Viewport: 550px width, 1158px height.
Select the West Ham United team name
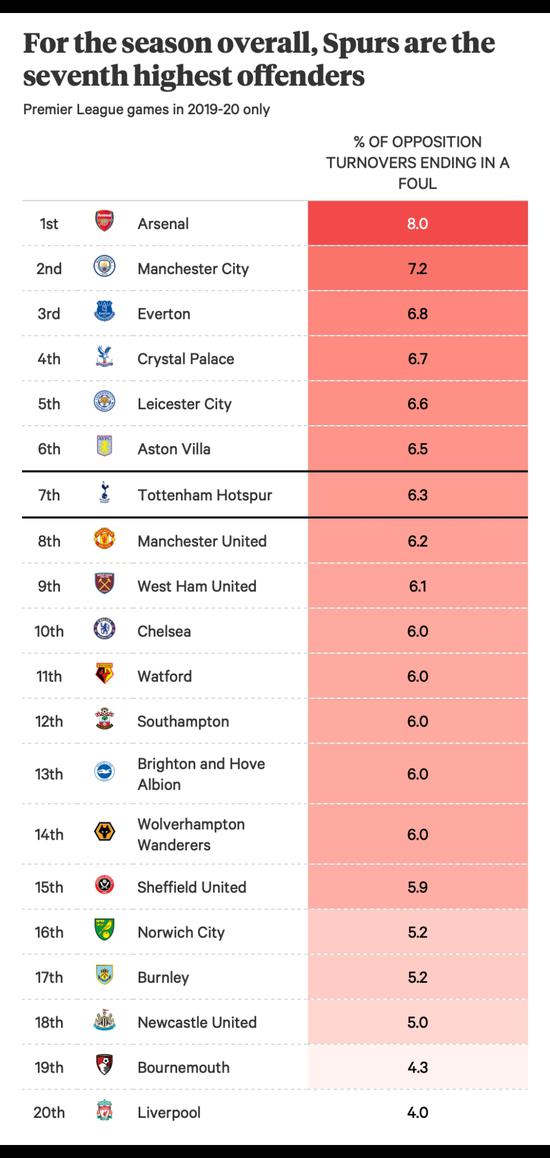tap(197, 586)
